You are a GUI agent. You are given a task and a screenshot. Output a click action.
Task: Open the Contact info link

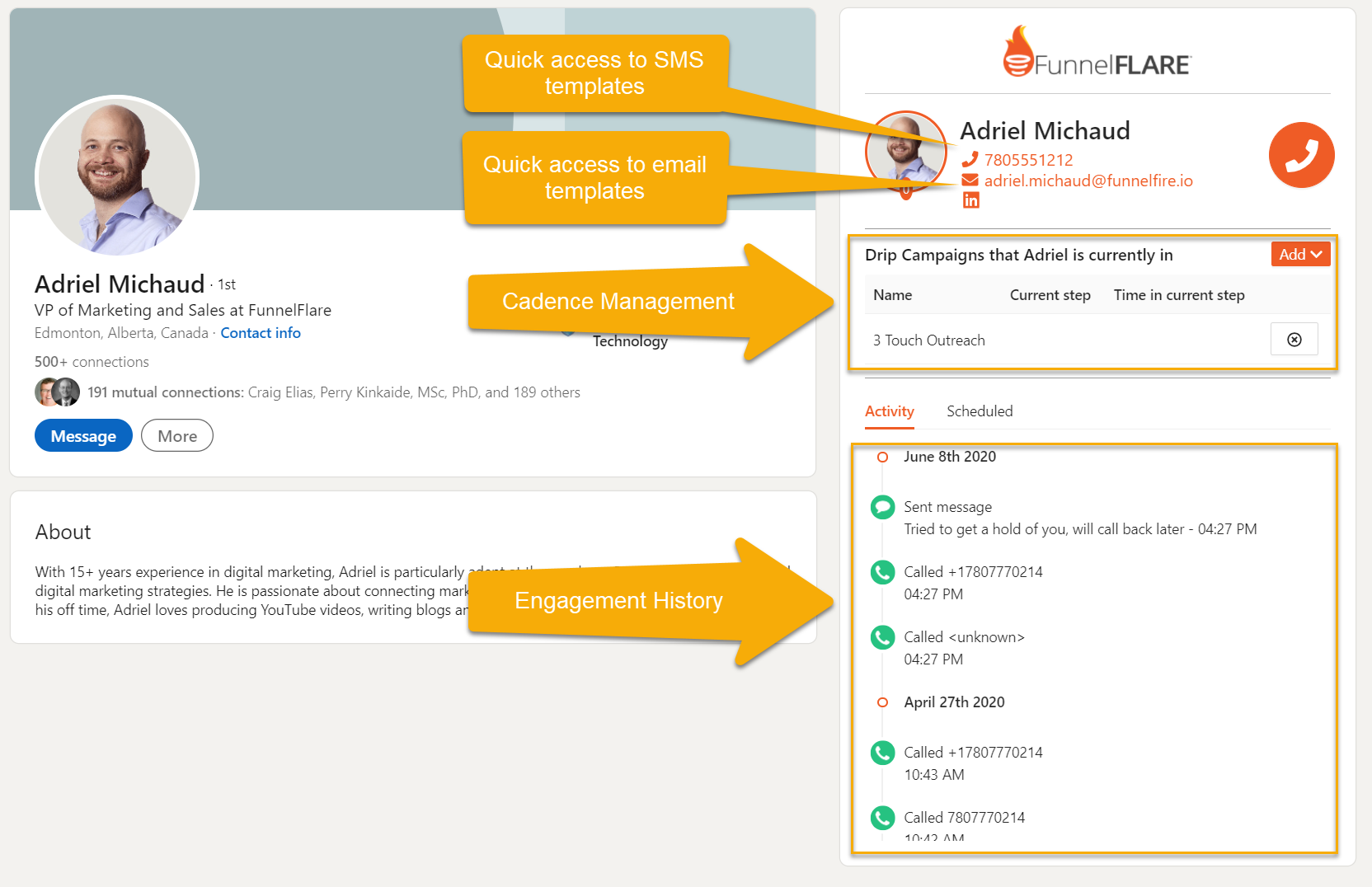pyautogui.click(x=261, y=333)
